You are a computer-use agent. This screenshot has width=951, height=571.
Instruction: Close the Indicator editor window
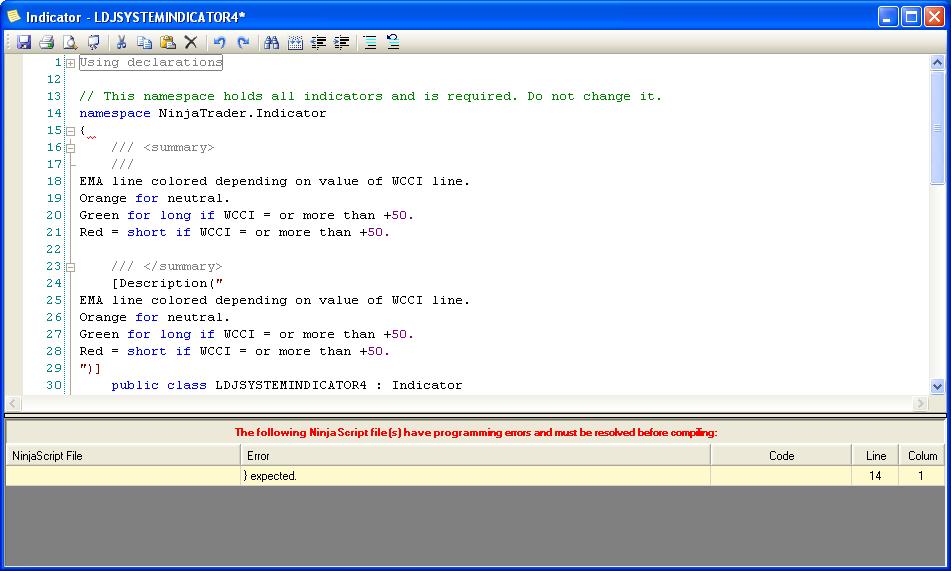[934, 16]
